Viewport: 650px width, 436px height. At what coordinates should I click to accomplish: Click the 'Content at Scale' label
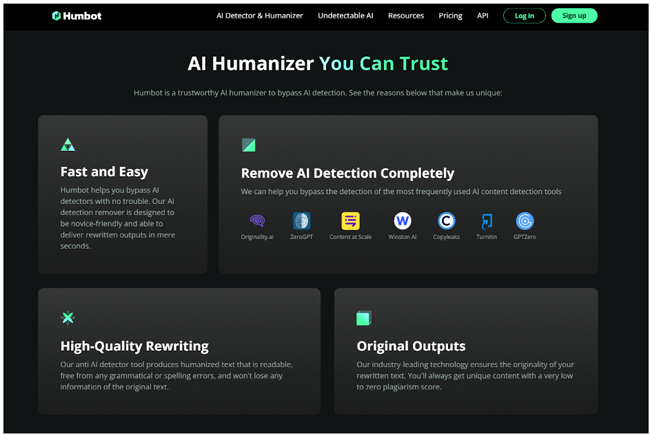[350, 237]
